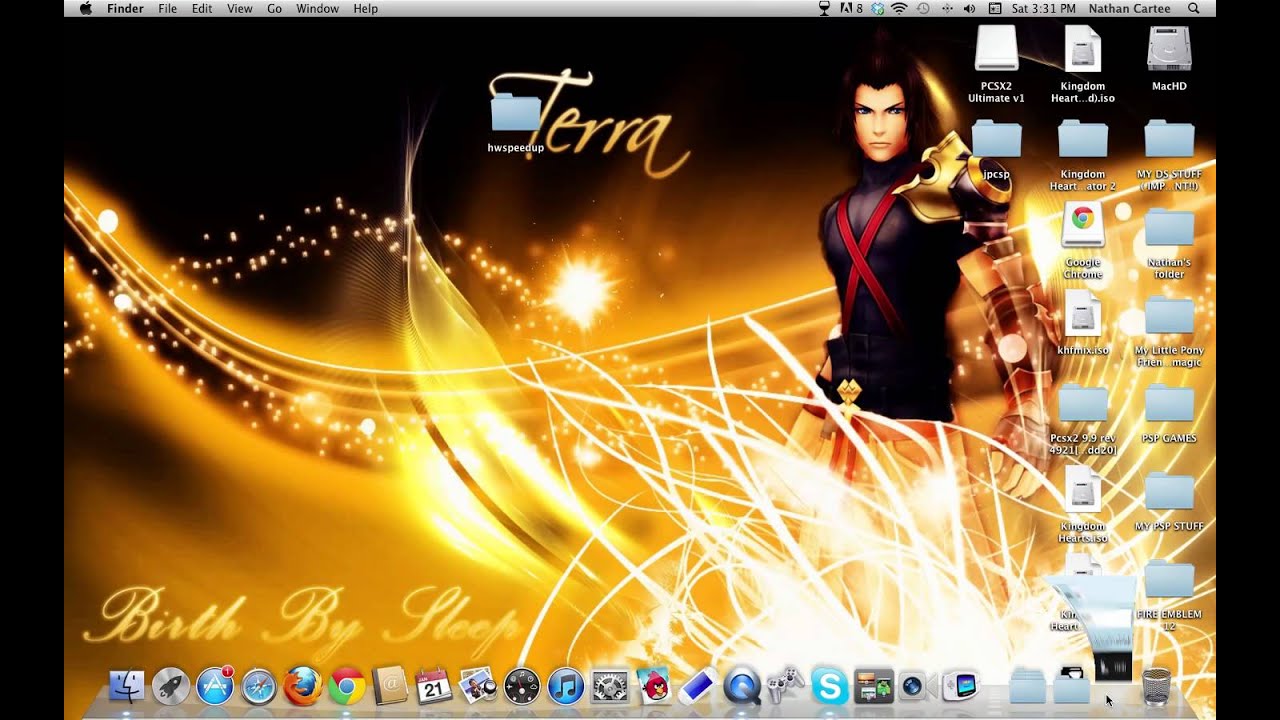This screenshot has width=1280, height=720.
Task: Open the Apple menu
Action: click(x=85, y=8)
